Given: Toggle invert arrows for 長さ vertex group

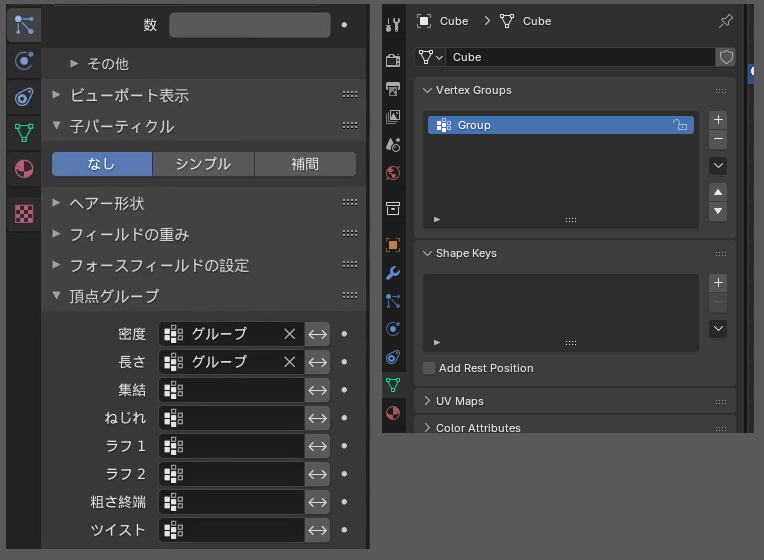Looking at the screenshot, I should pos(318,362).
